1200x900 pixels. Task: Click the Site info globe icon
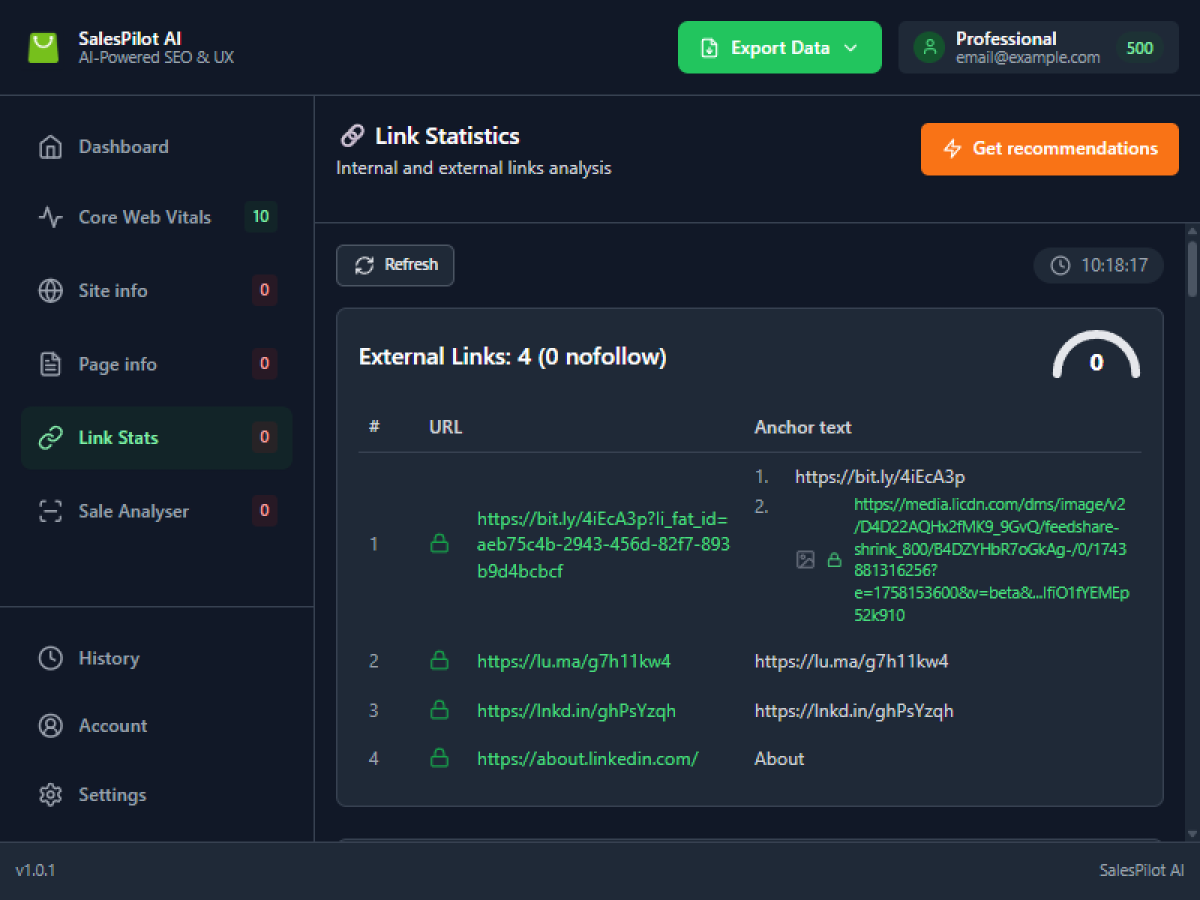(50, 291)
